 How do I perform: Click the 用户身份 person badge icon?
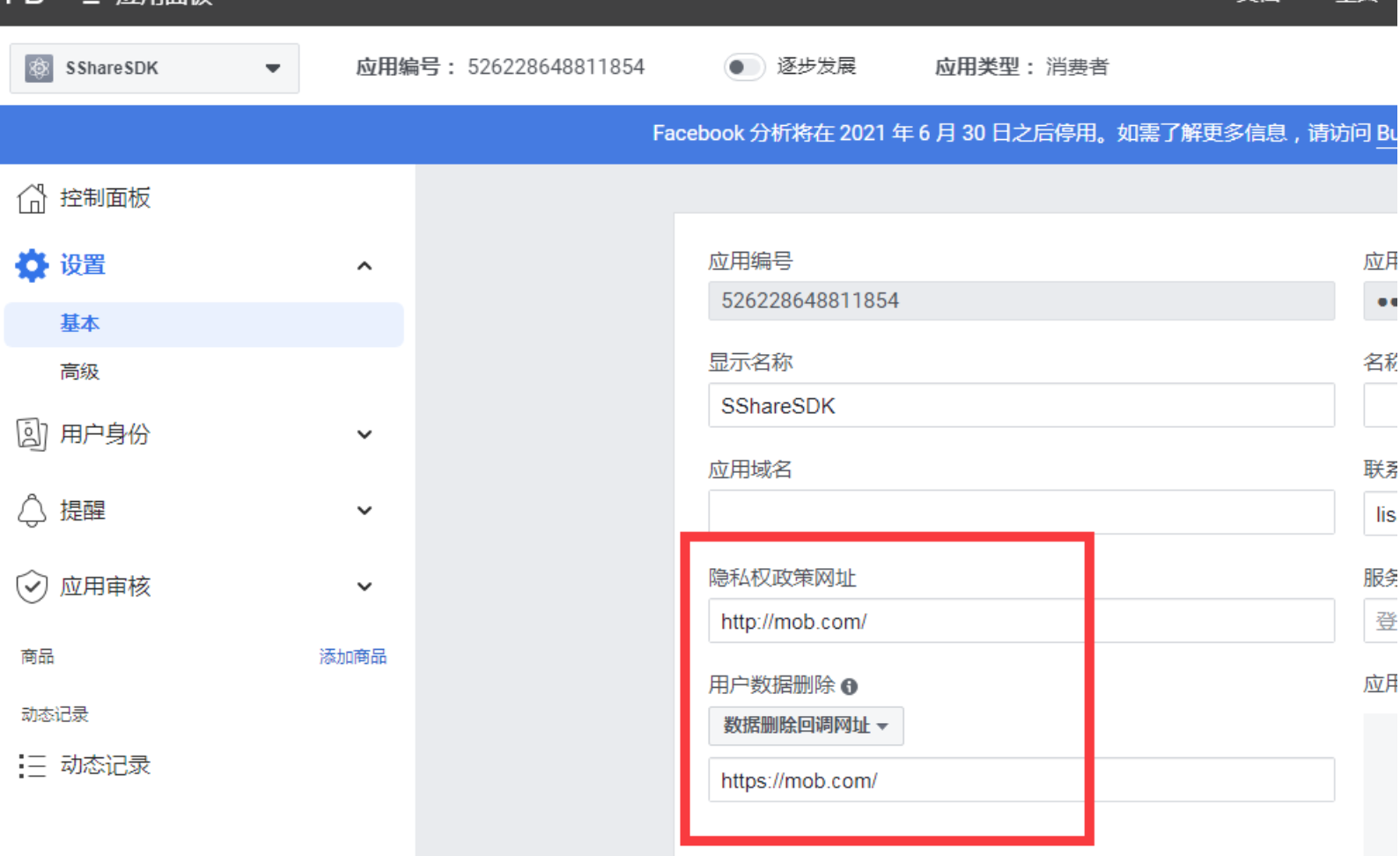[32, 434]
